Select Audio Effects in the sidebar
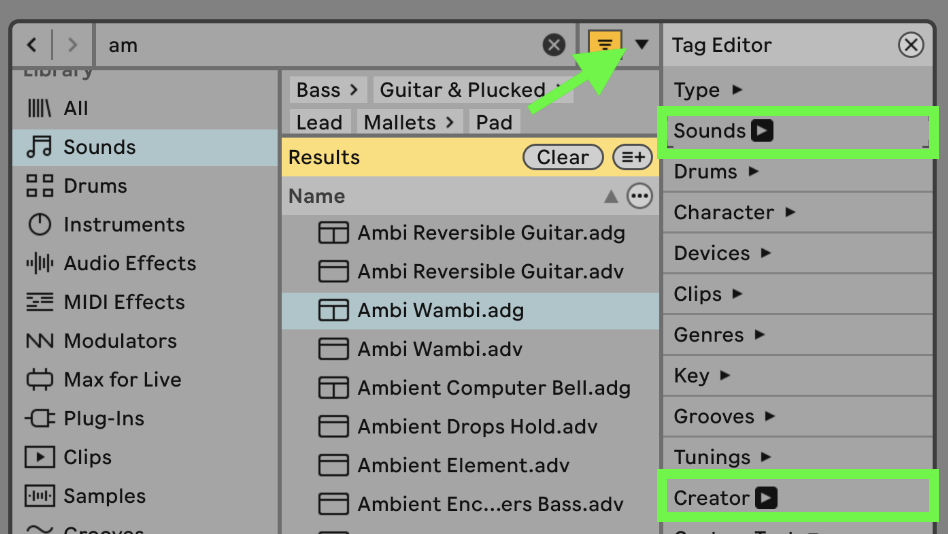This screenshot has width=948, height=534. click(129, 264)
